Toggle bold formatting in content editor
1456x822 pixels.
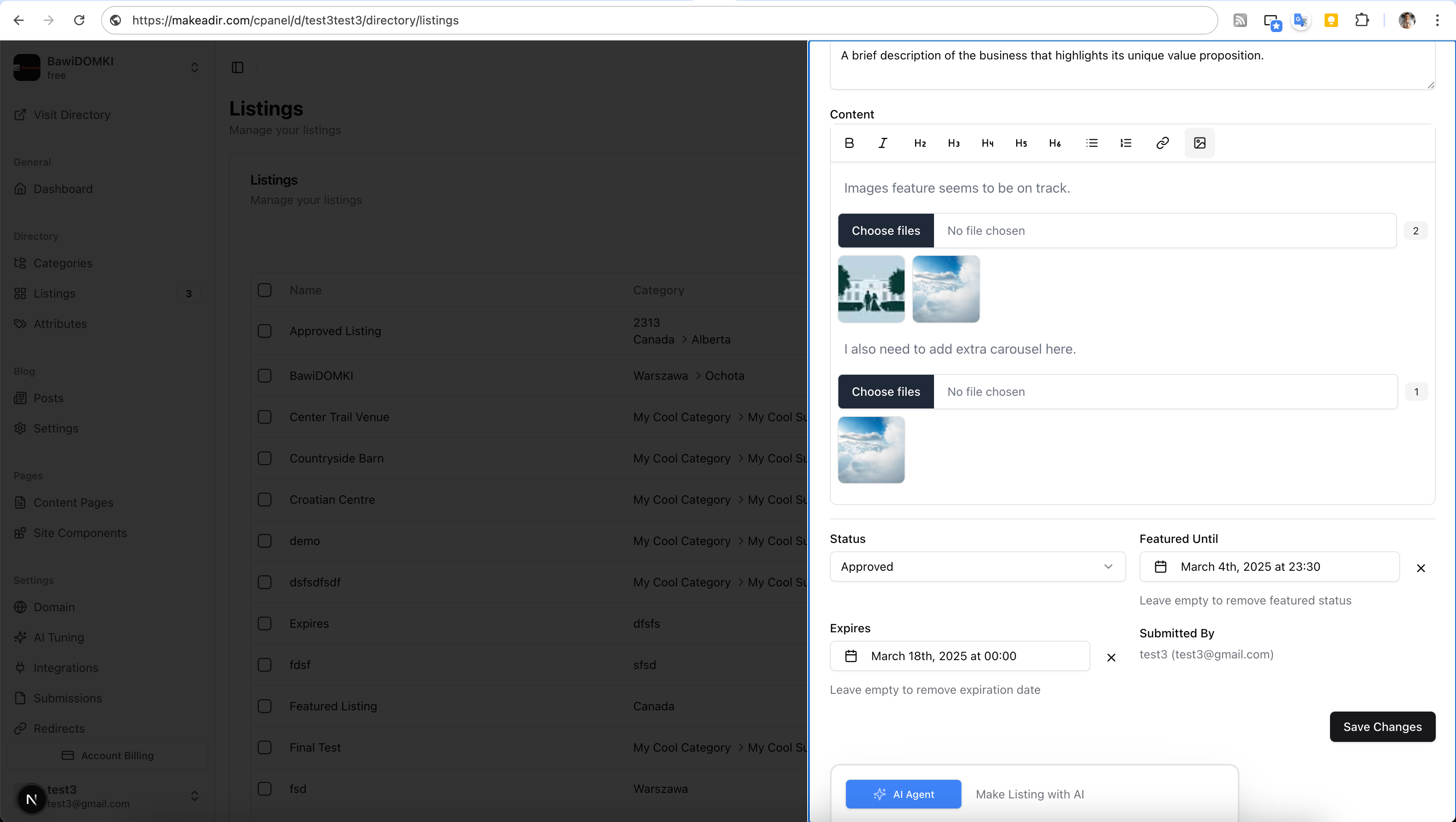tap(849, 142)
